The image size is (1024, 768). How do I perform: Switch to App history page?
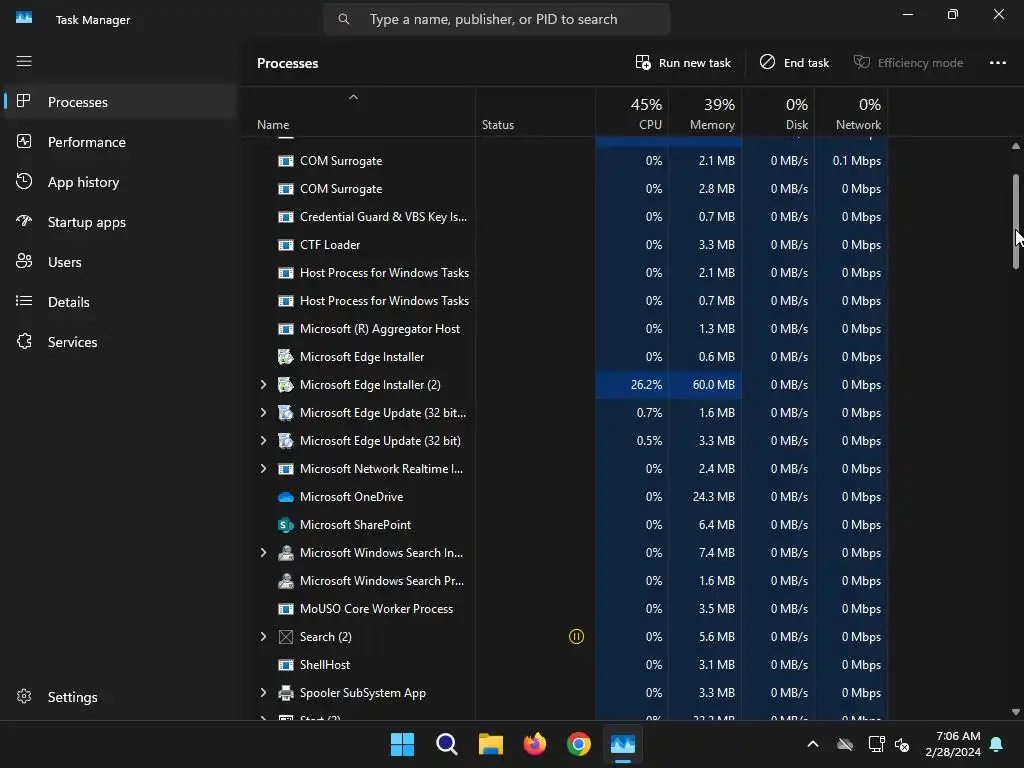coord(120,182)
